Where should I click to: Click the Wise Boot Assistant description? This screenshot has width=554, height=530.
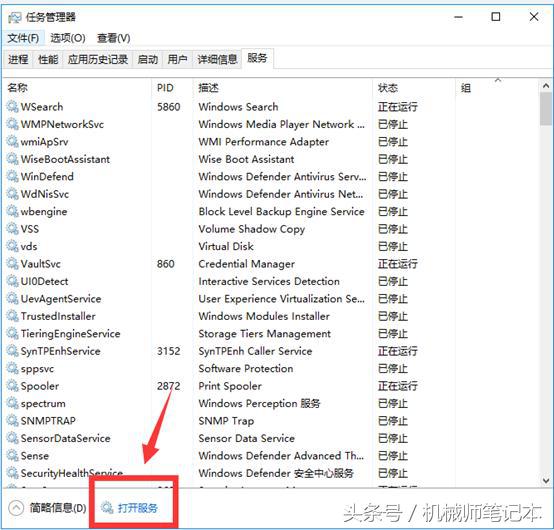pos(246,159)
